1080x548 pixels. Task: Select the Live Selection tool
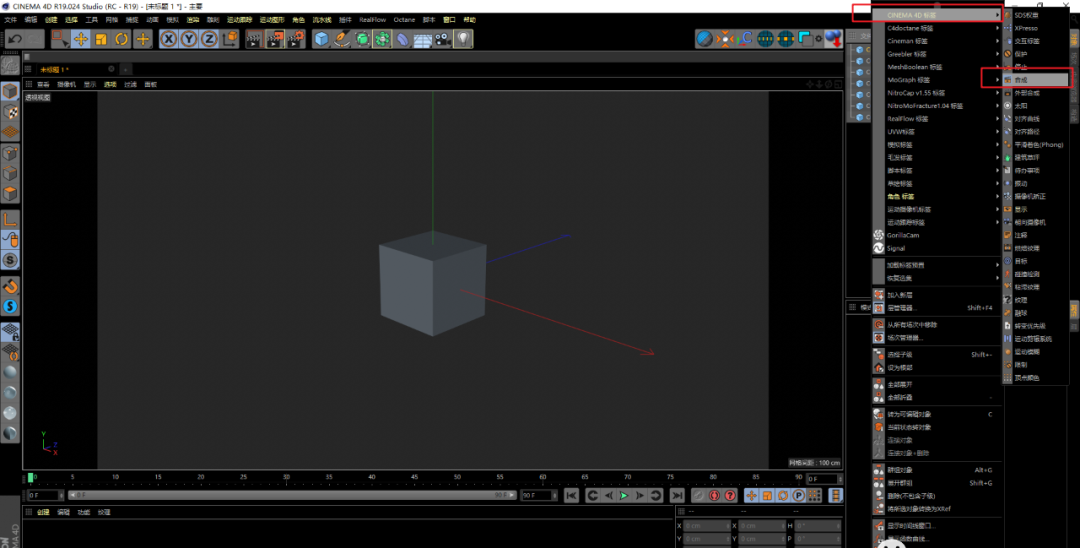click(60, 39)
